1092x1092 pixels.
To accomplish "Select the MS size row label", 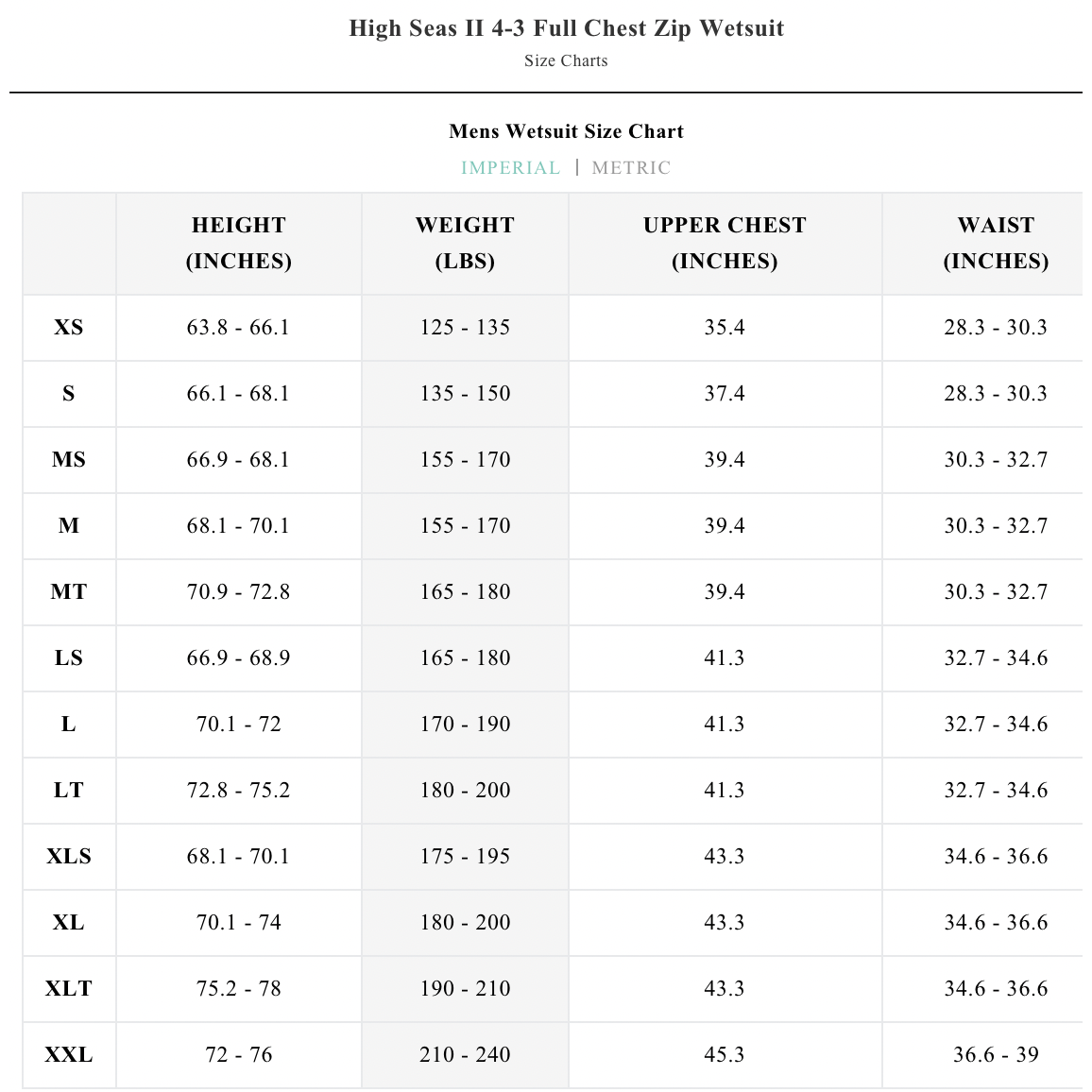I will tap(69, 460).
